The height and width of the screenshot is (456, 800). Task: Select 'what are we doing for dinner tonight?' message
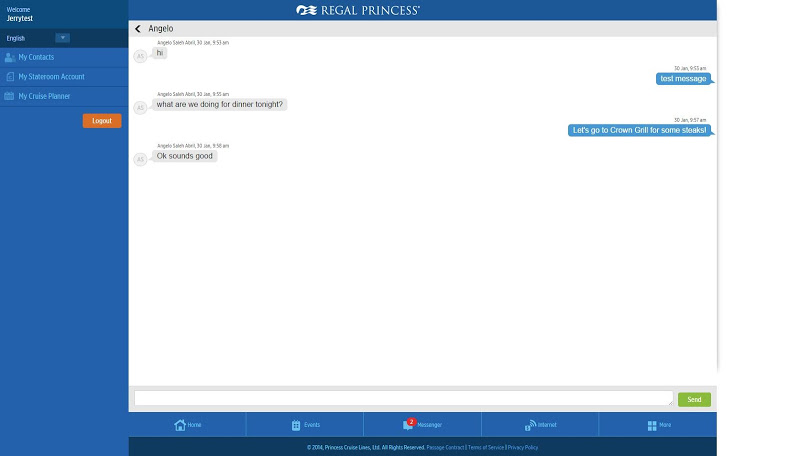click(x=219, y=105)
